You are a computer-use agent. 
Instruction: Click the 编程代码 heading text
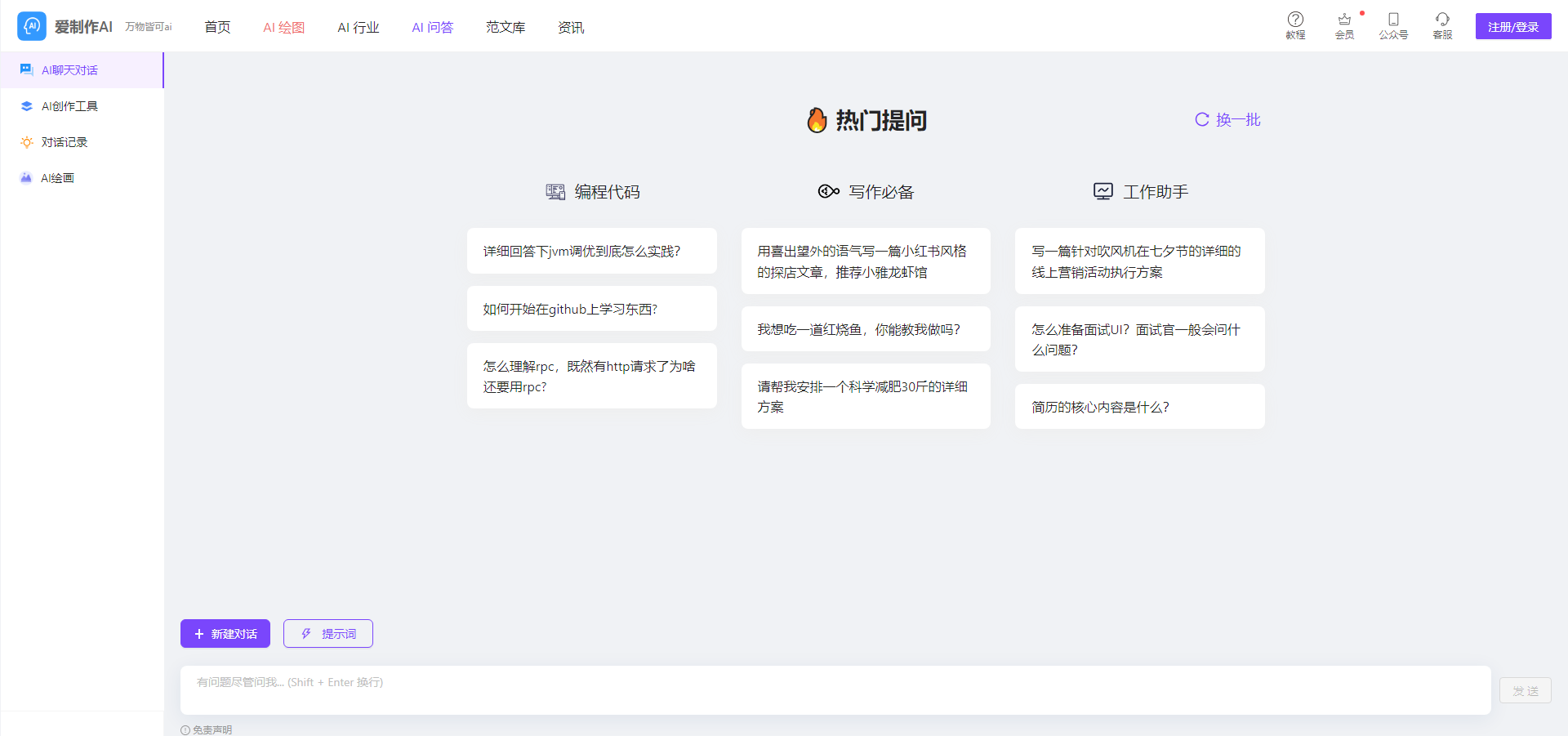pyautogui.click(x=608, y=192)
